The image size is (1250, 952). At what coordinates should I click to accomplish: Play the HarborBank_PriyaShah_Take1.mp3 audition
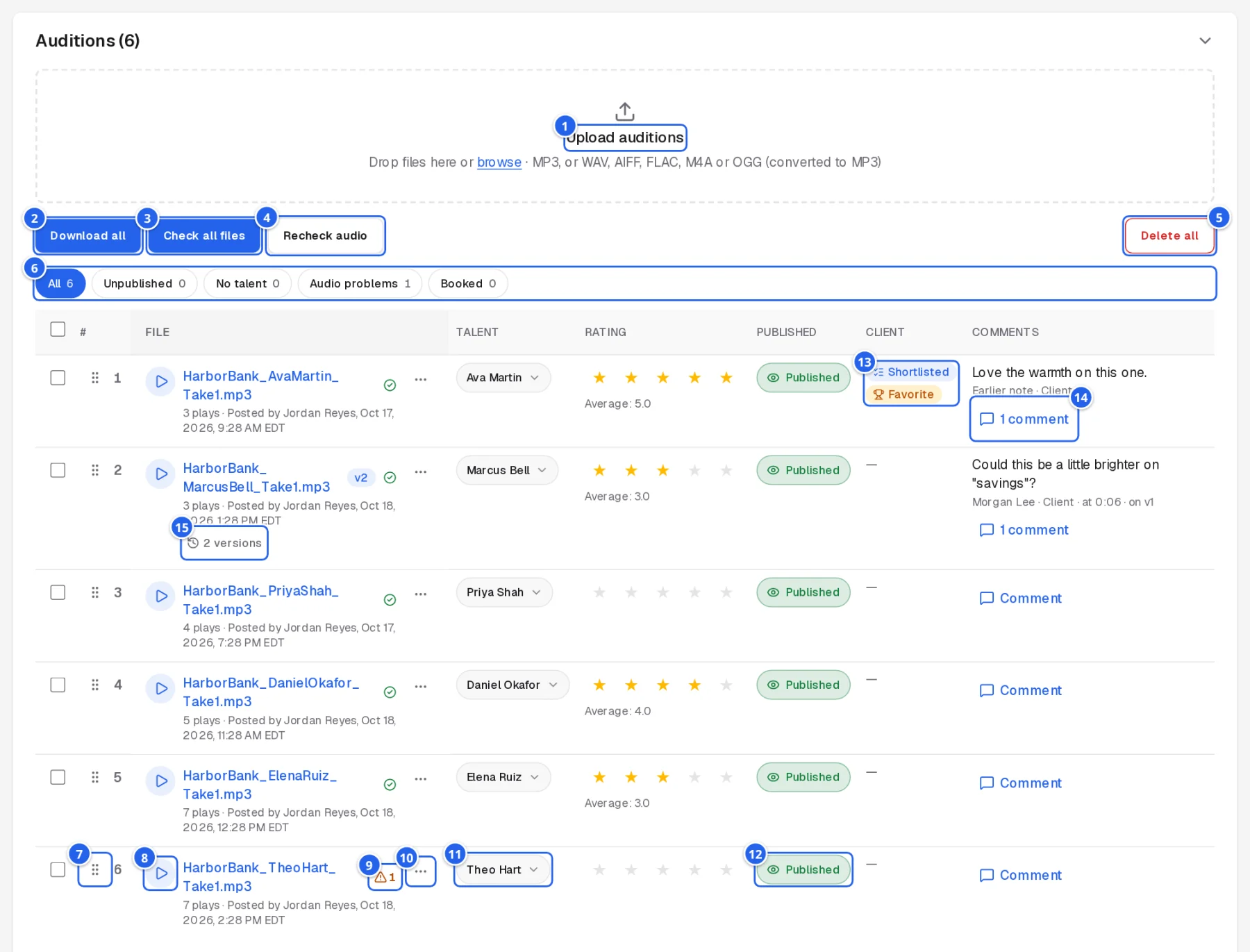[160, 596]
